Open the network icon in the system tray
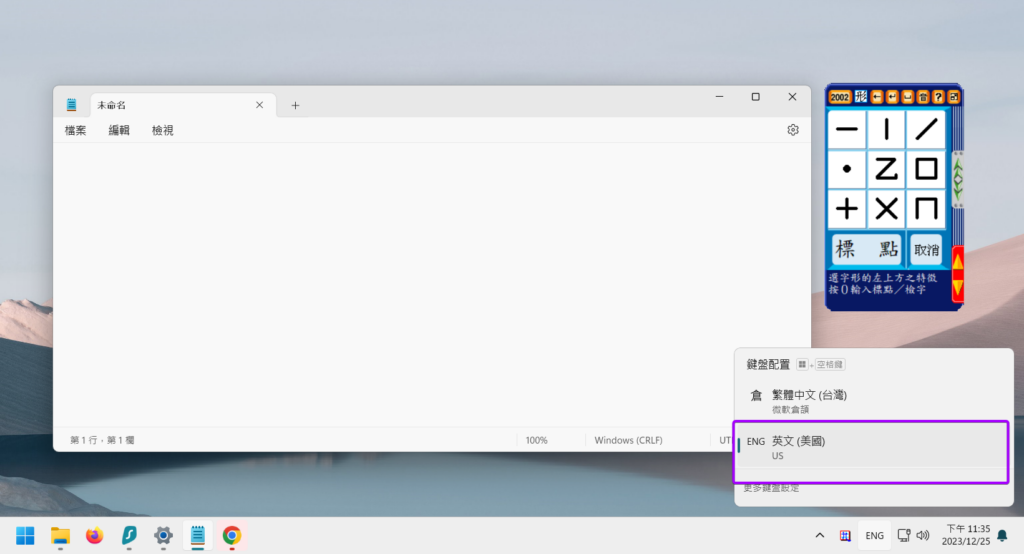Screen dimensions: 1024x554 [904, 536]
